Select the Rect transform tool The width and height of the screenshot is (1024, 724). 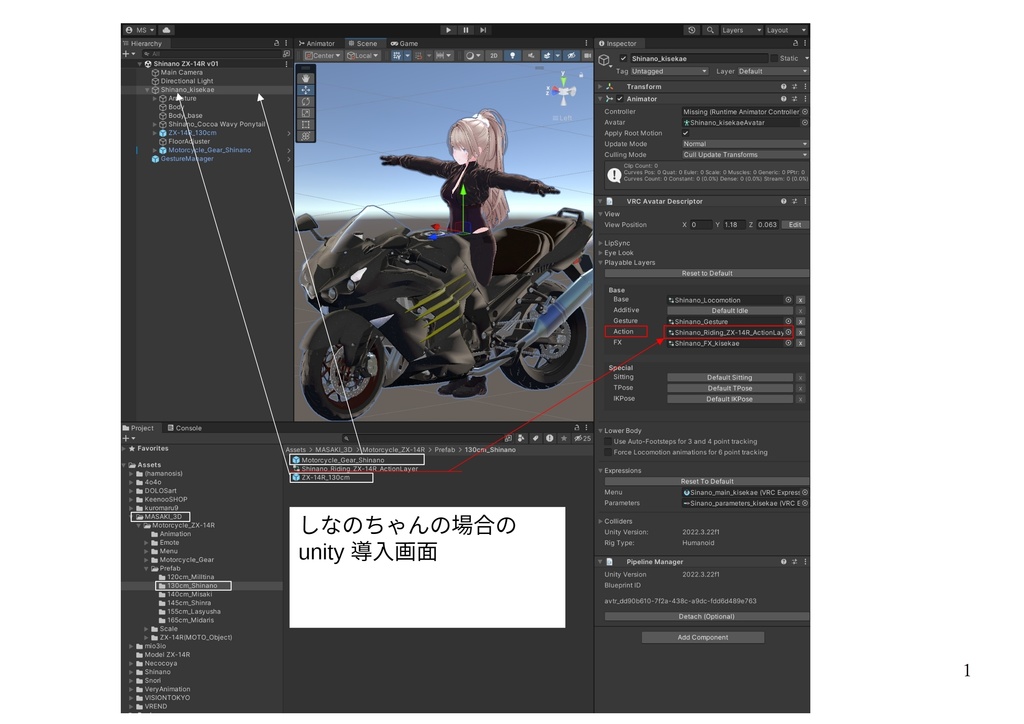click(x=306, y=125)
